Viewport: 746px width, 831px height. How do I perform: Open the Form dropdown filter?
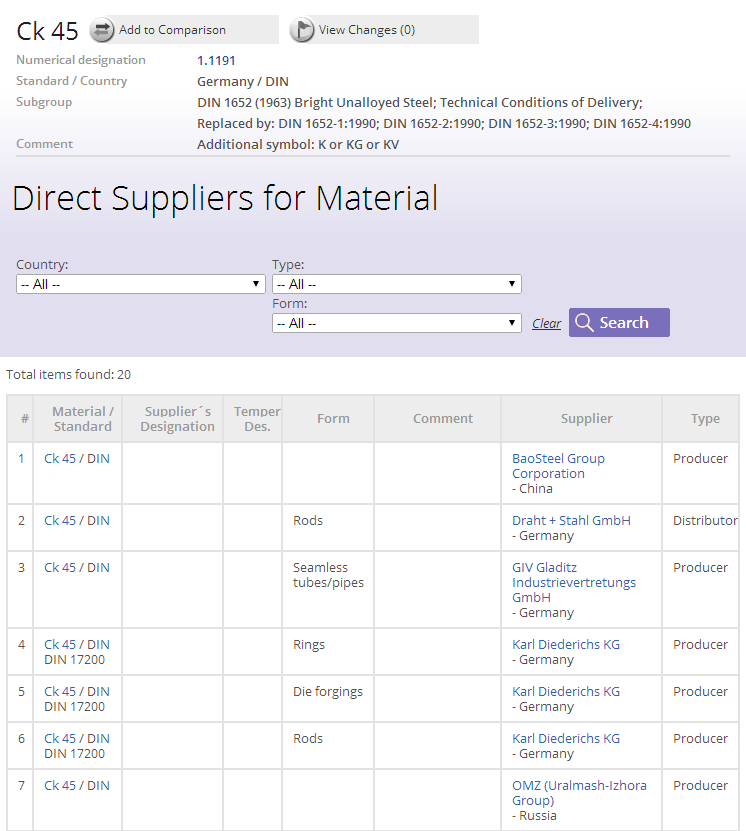(397, 323)
